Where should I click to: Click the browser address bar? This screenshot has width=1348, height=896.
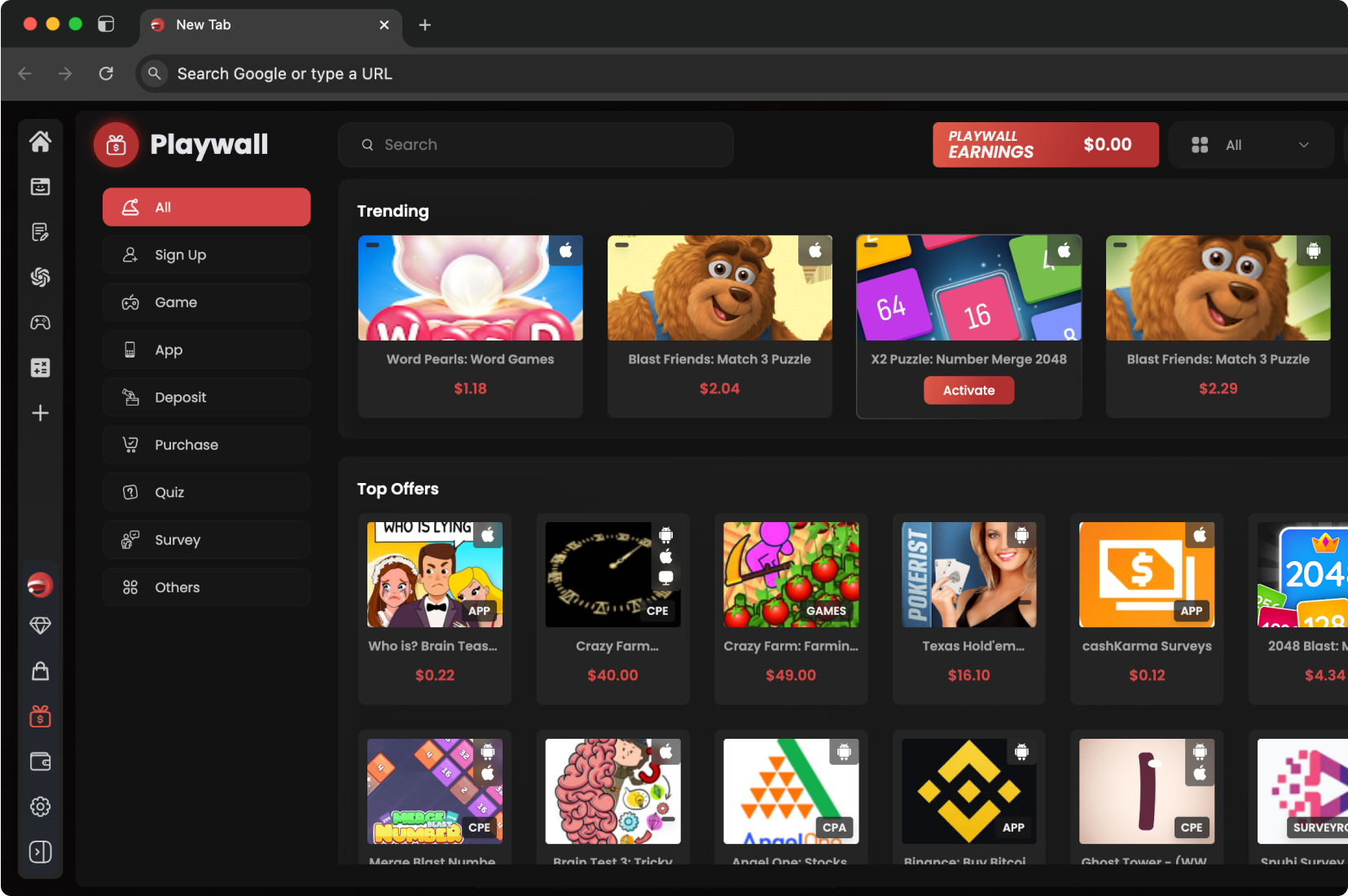click(741, 73)
